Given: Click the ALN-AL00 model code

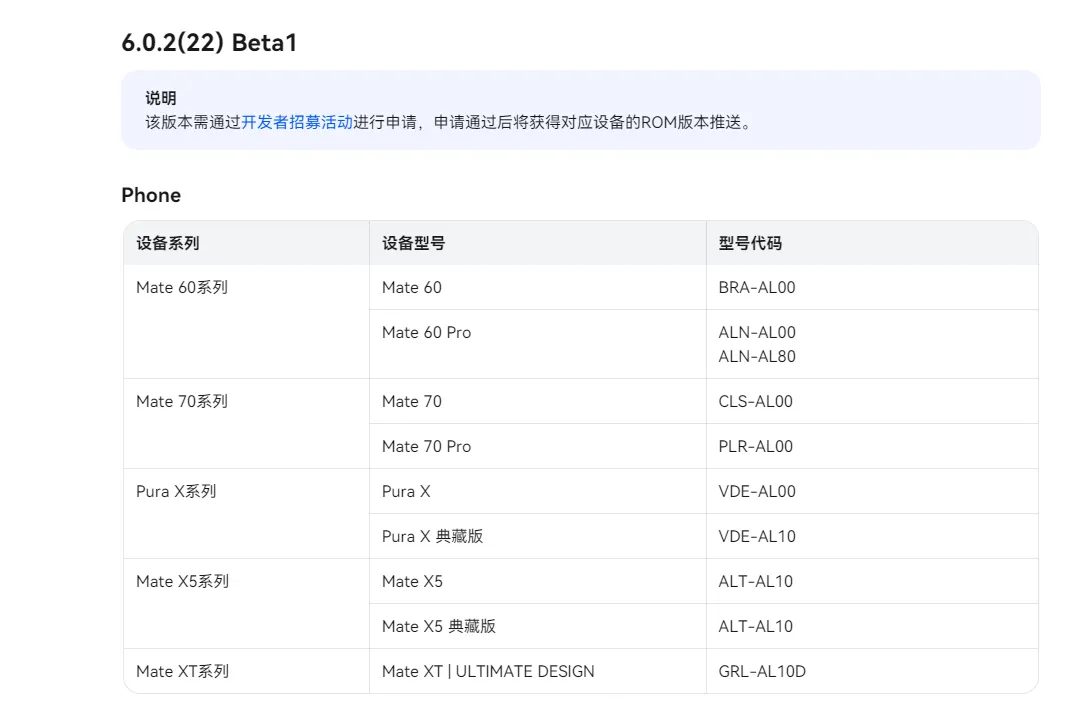Looking at the screenshot, I should pyautogui.click(x=757, y=332).
